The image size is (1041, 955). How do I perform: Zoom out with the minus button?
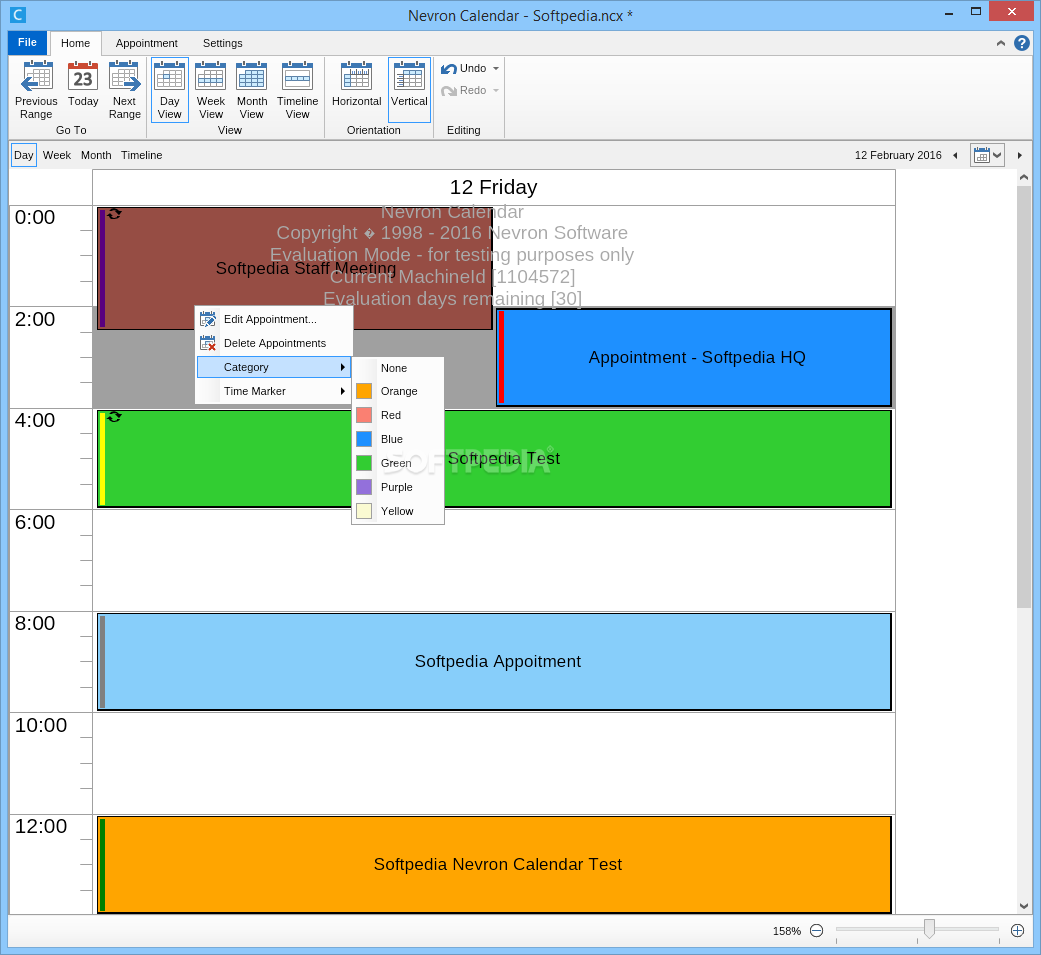point(817,931)
